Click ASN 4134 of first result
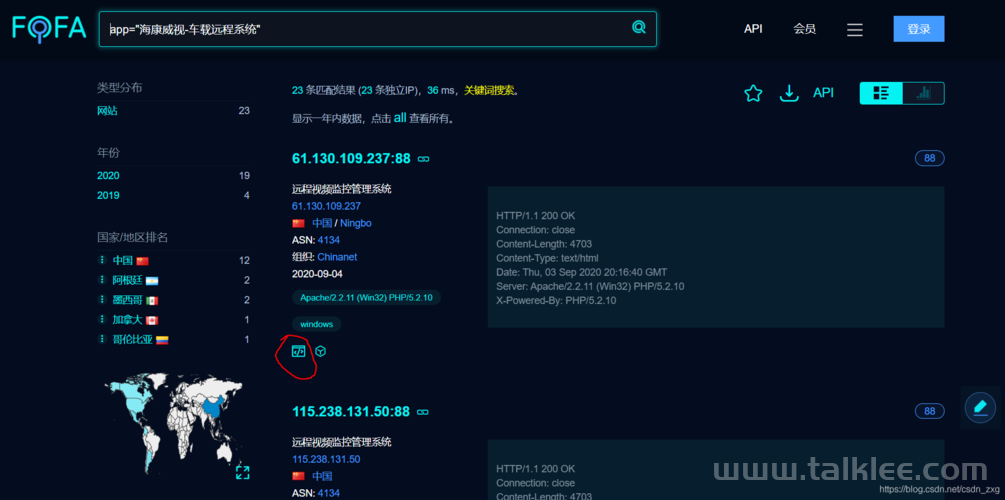The height and width of the screenshot is (500, 1005). point(329,240)
